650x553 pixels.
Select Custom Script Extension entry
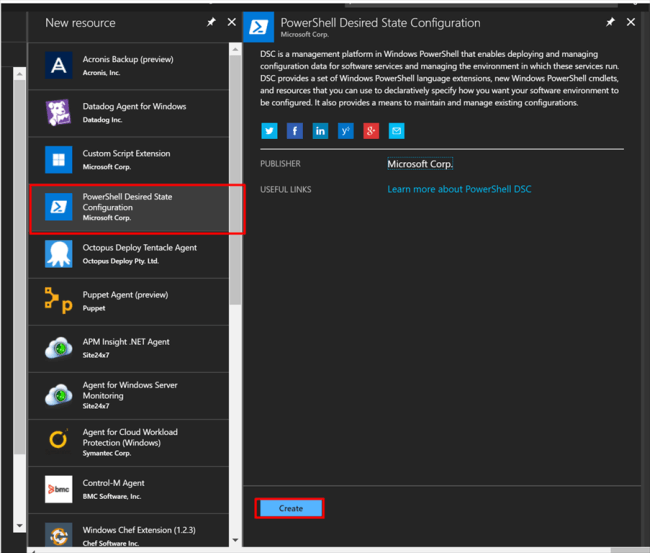129,160
